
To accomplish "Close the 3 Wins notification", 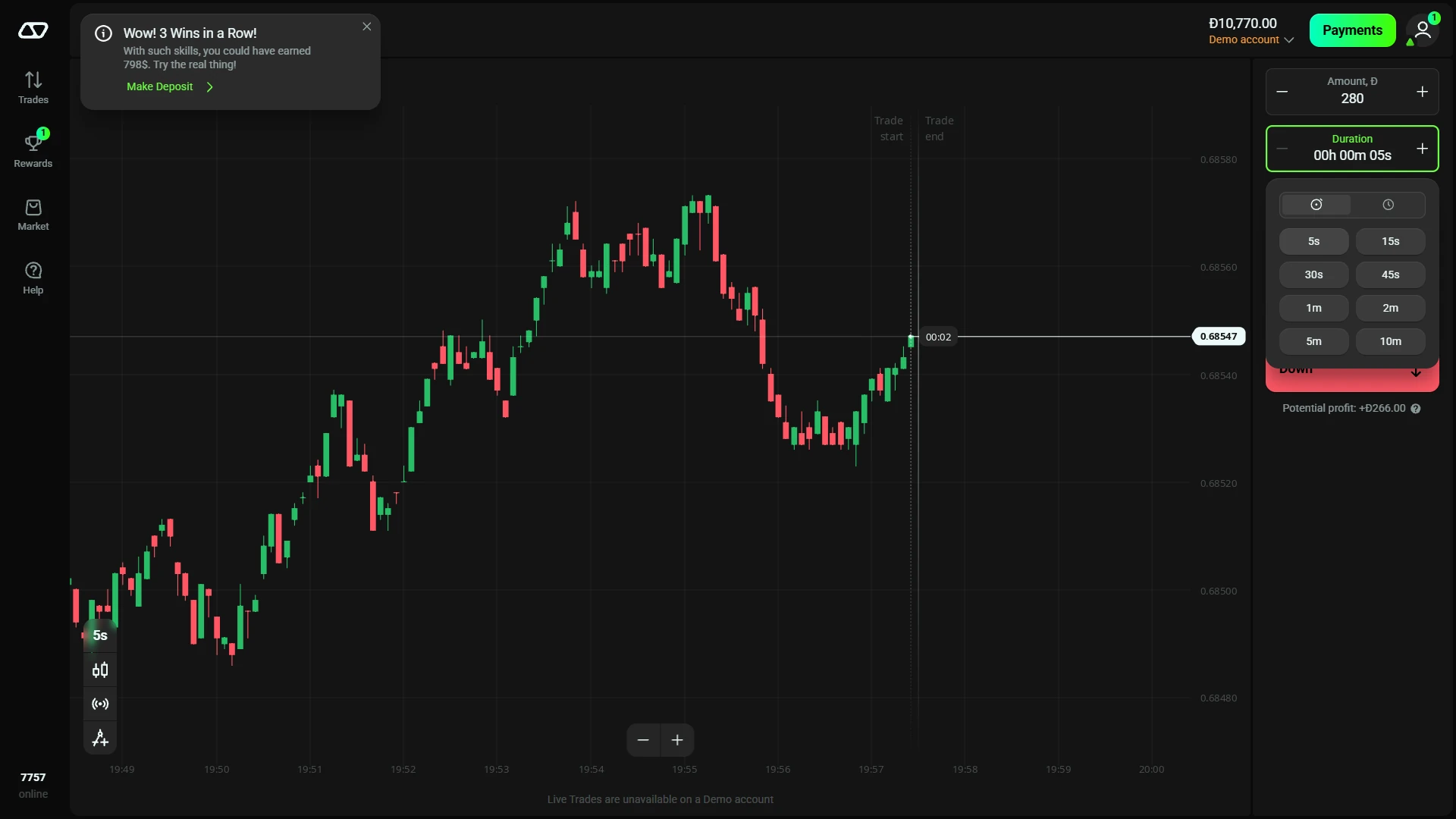I will pyautogui.click(x=367, y=27).
